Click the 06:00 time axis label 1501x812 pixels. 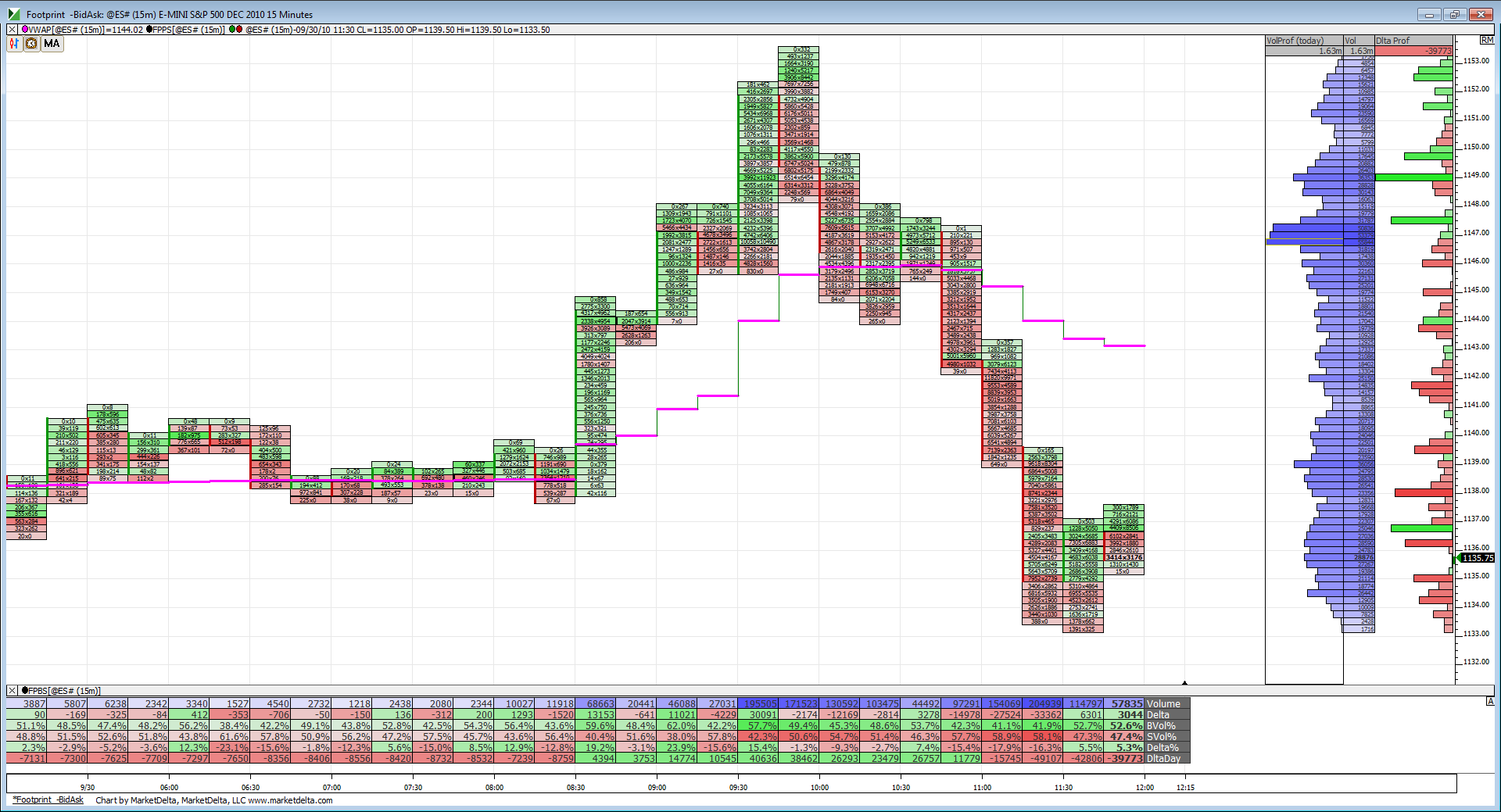click(x=169, y=787)
